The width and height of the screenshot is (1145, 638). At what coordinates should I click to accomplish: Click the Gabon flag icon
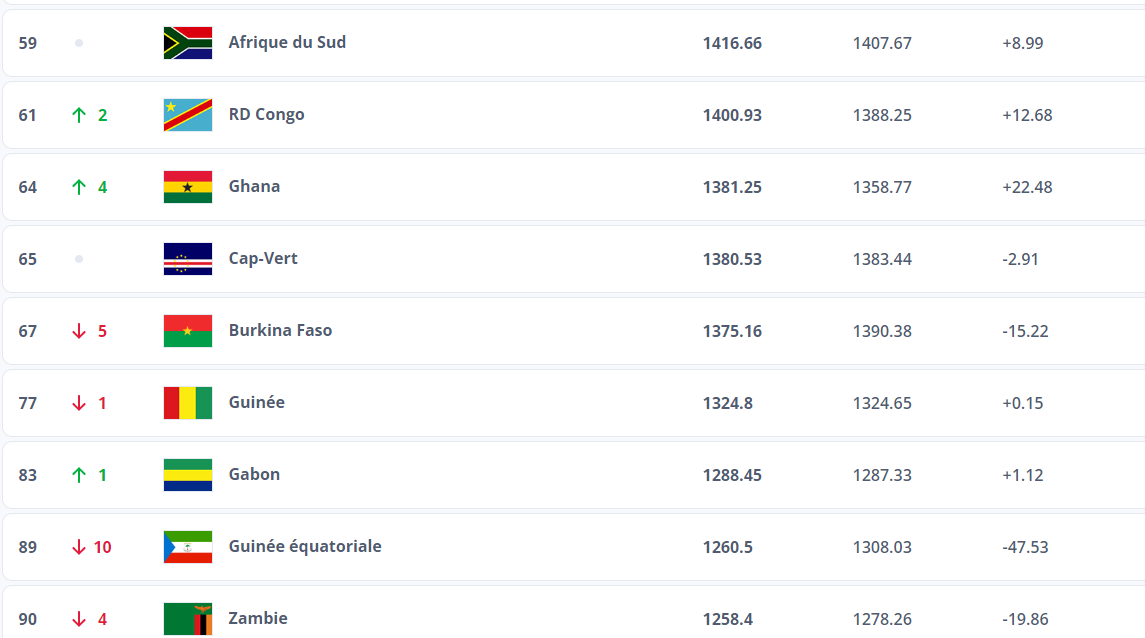(x=188, y=475)
